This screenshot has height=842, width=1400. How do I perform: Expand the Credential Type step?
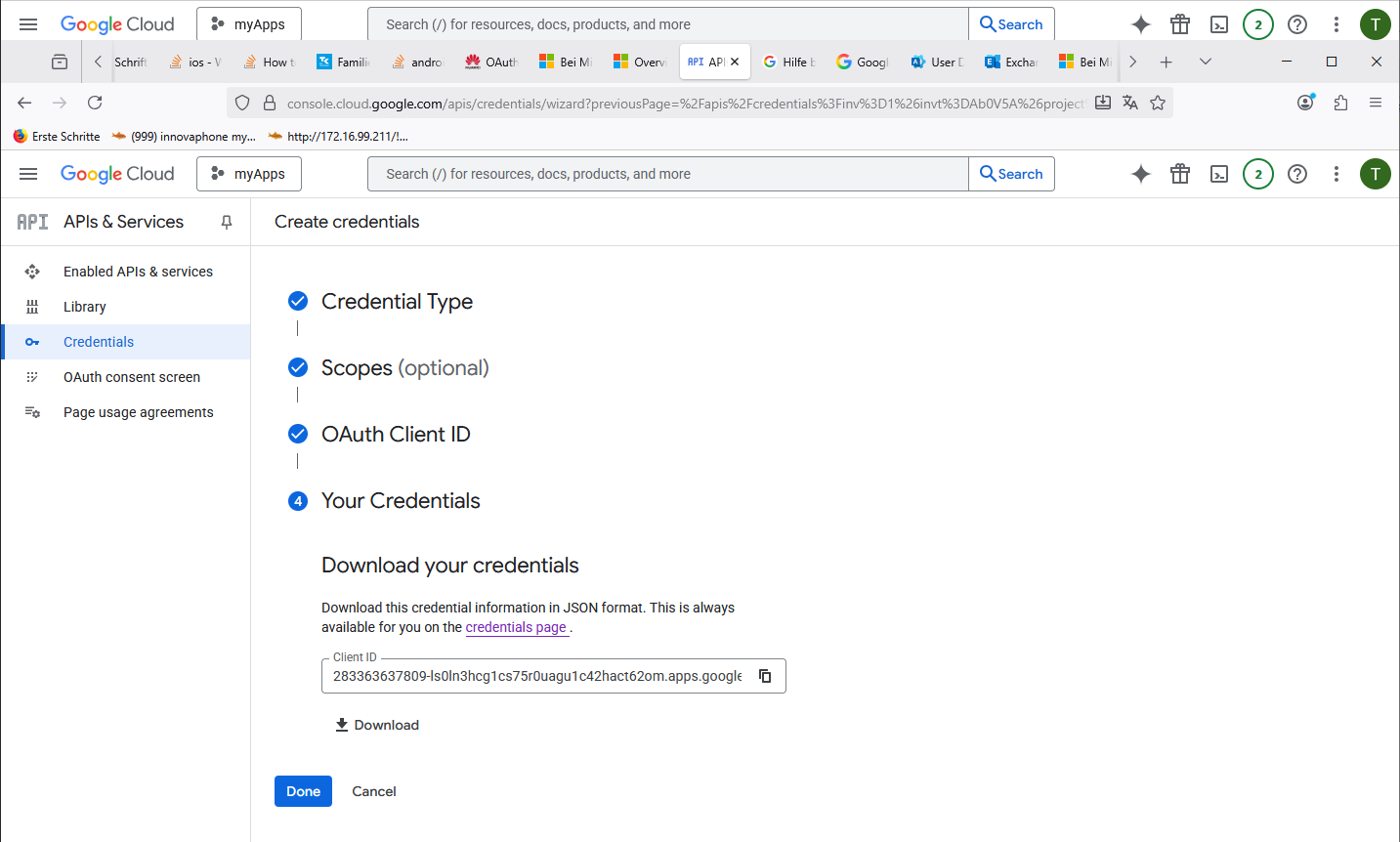pyautogui.click(x=397, y=302)
